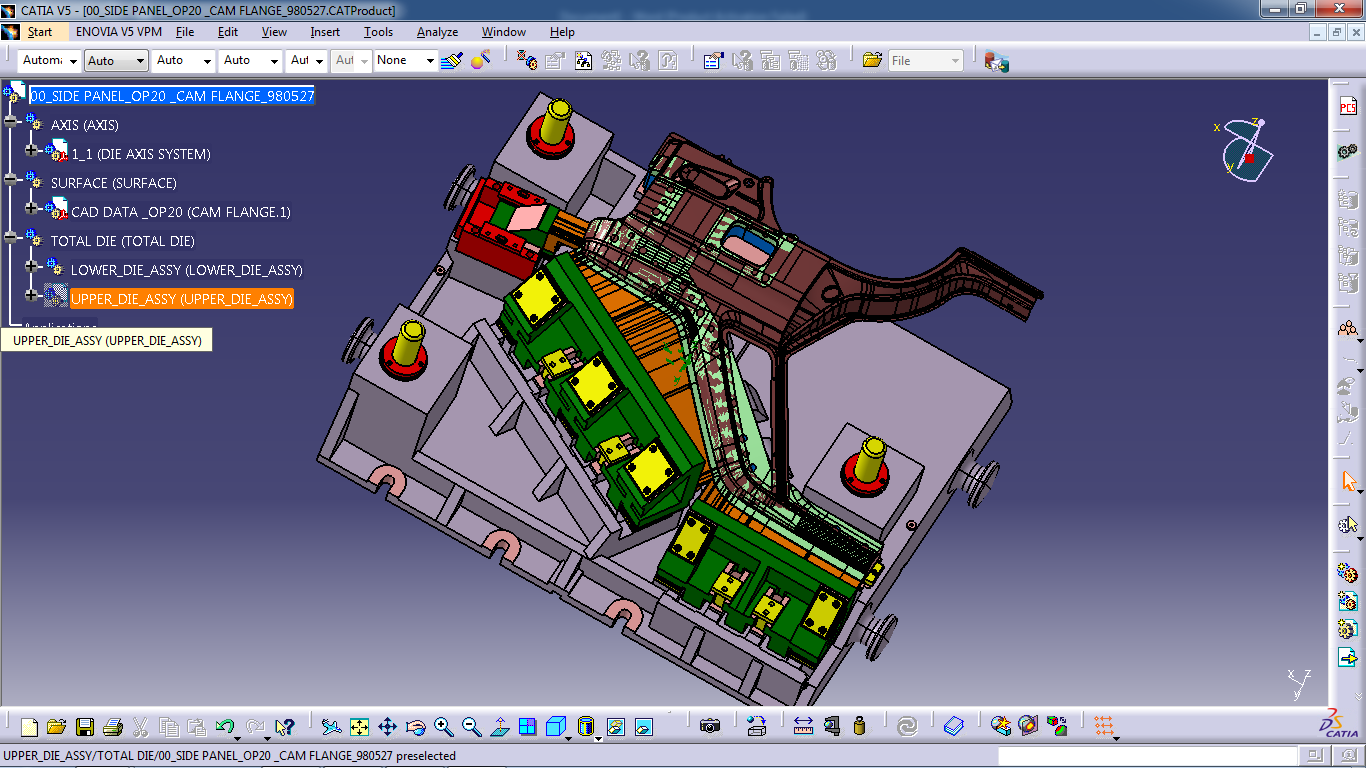Open the Shading view mode icon
The image size is (1366, 768).
[586, 727]
